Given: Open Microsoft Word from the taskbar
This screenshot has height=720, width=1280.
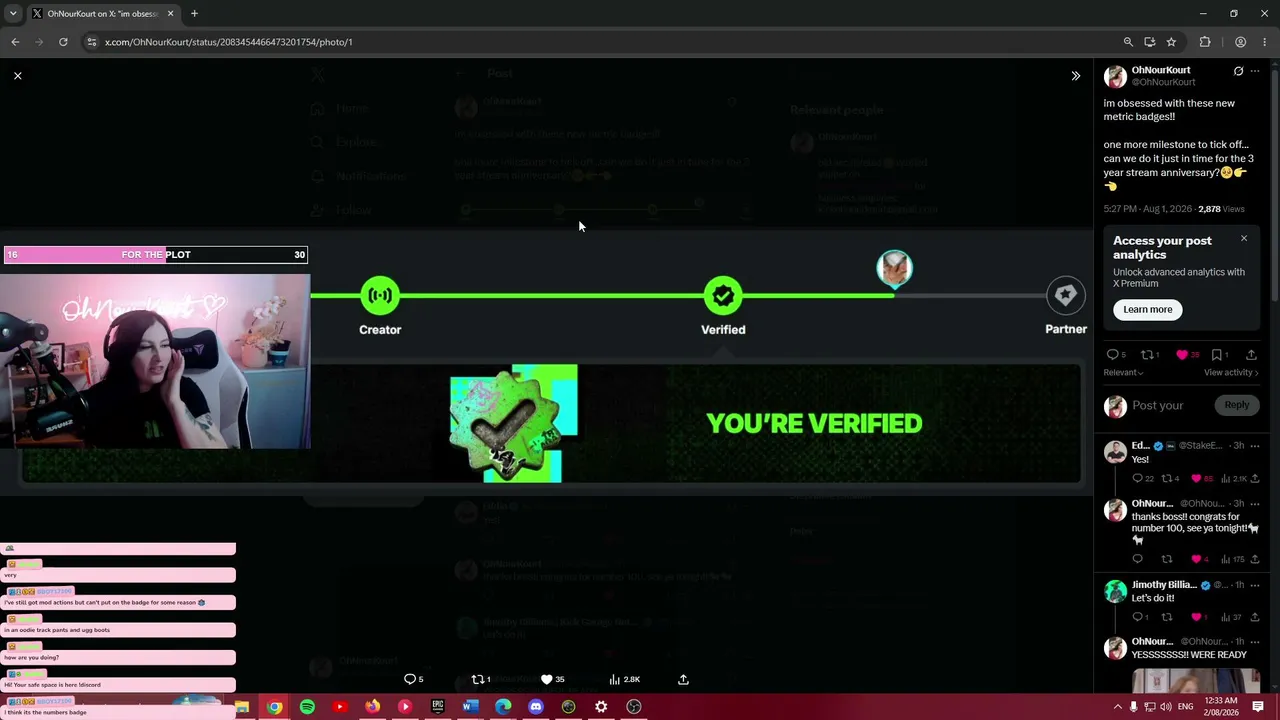Looking at the screenshot, I should 470,707.
